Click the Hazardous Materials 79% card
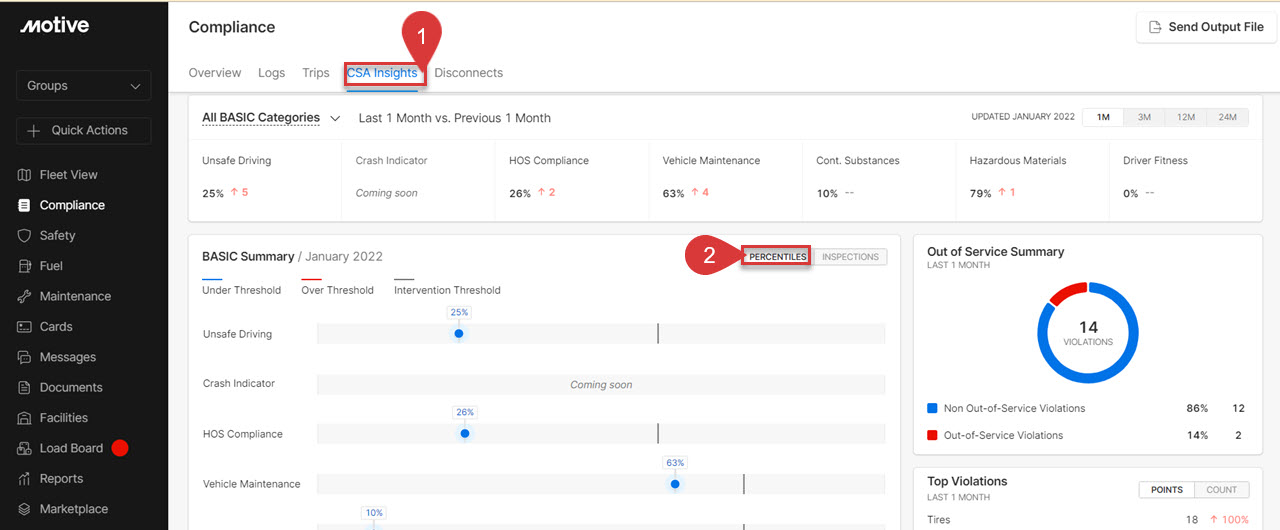 pyautogui.click(x=1032, y=176)
